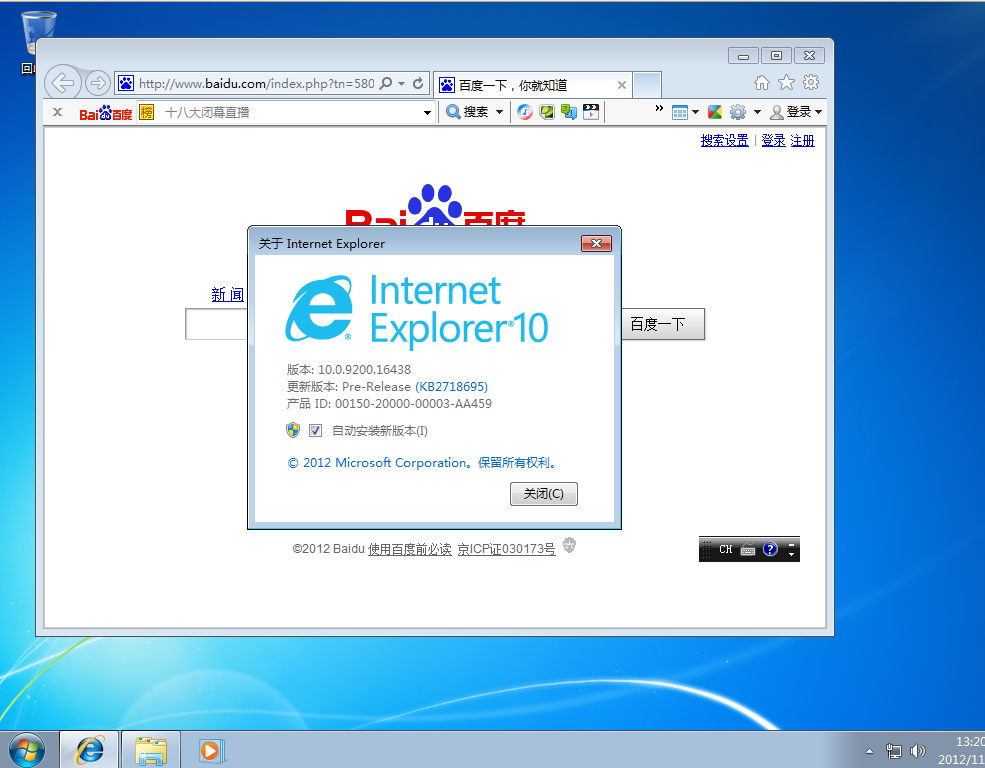
Task: Click the toolbar 搜索 button
Action: (x=467, y=112)
